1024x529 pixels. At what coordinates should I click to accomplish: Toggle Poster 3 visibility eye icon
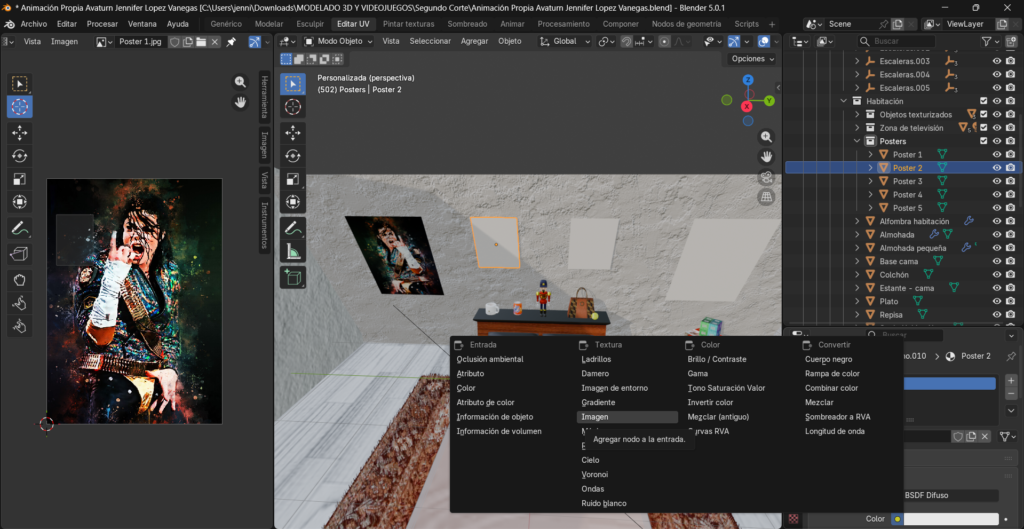[x=997, y=181]
